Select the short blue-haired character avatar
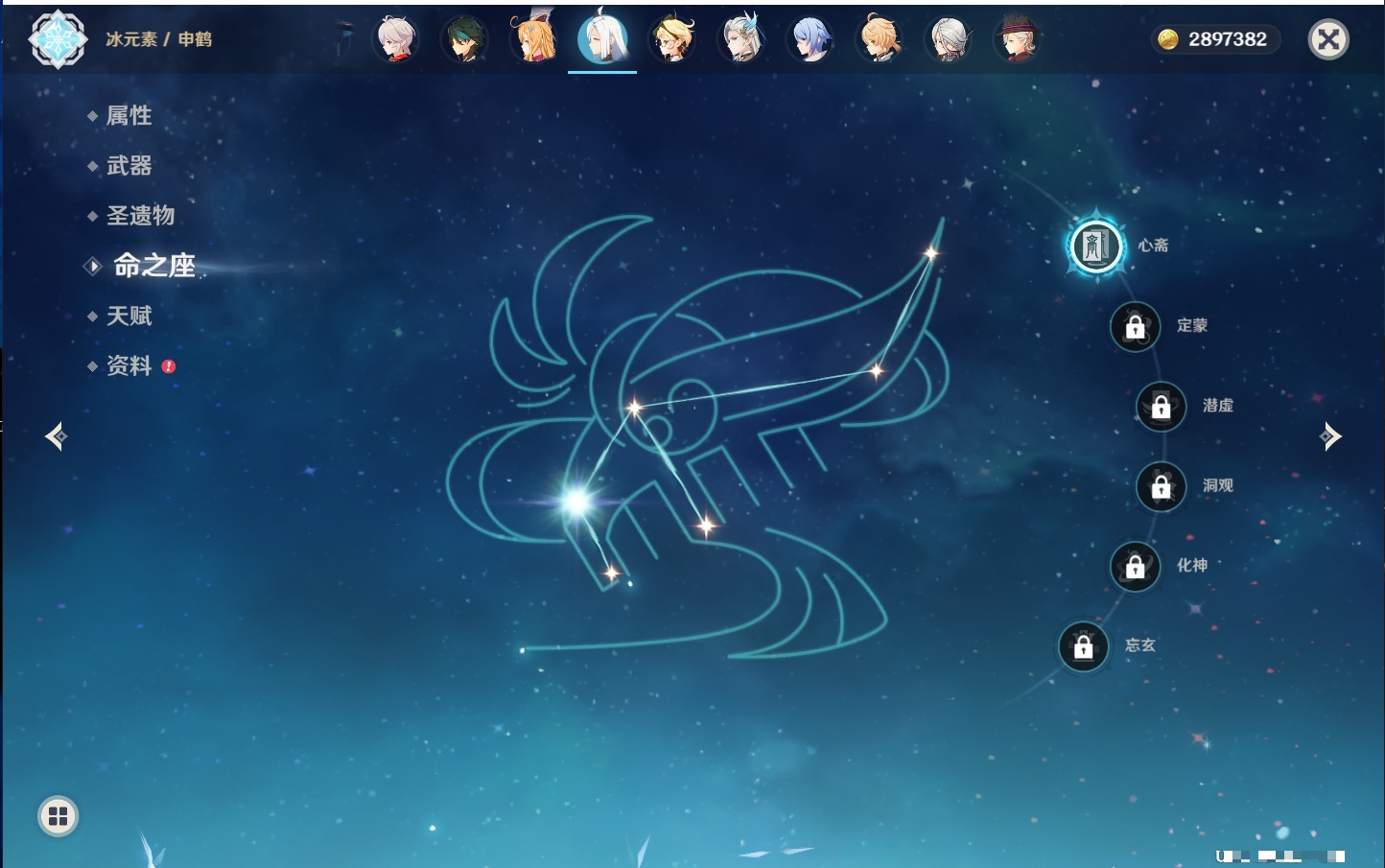The image size is (1385, 868). click(810, 39)
